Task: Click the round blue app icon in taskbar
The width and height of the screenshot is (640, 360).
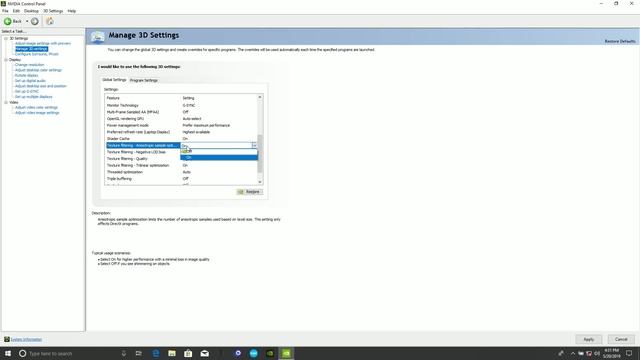Action: click(254, 353)
